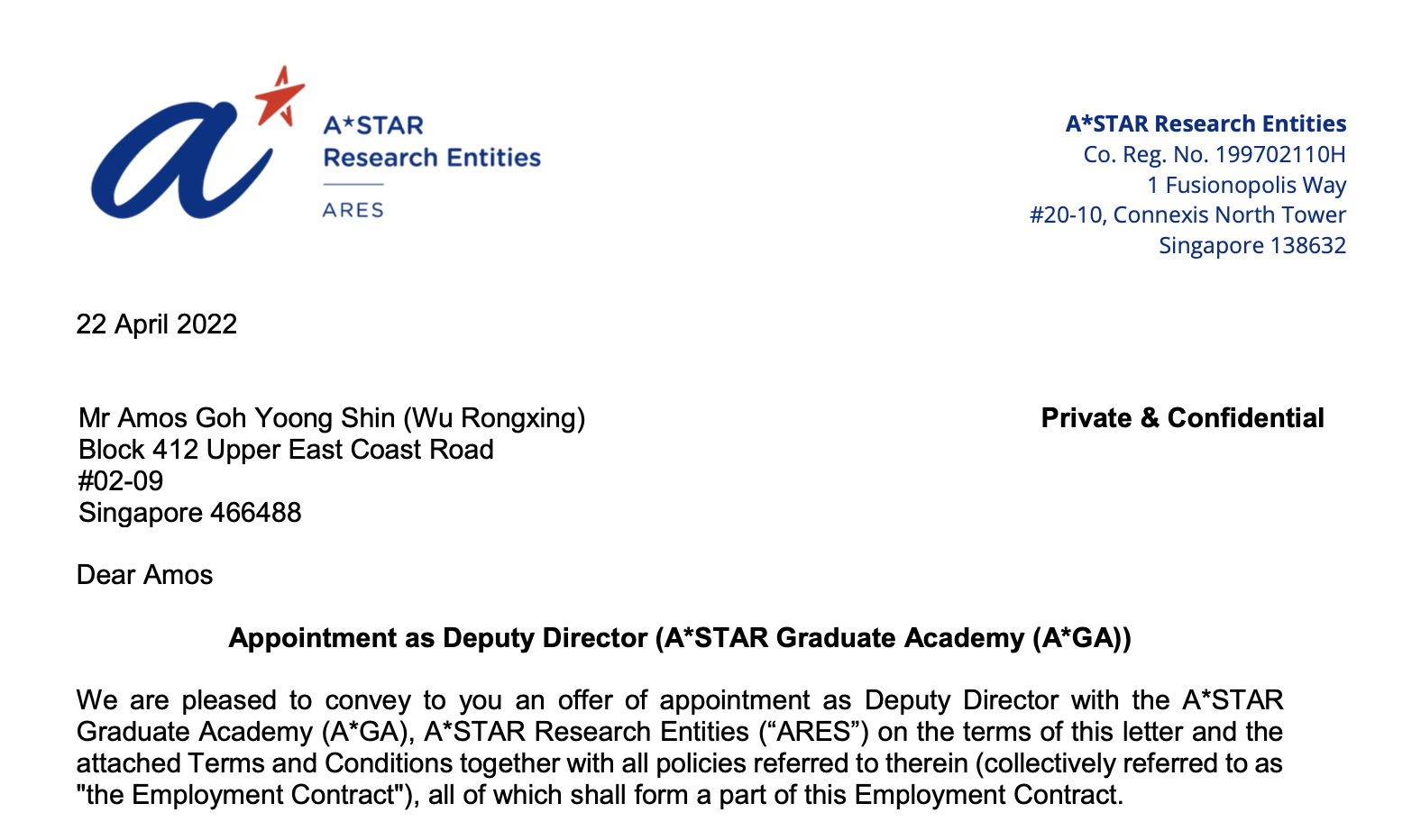This screenshot has width=1421, height=840.
Task: Click the 'Appointment as Deputy Director' subject heading
Action: click(680, 638)
